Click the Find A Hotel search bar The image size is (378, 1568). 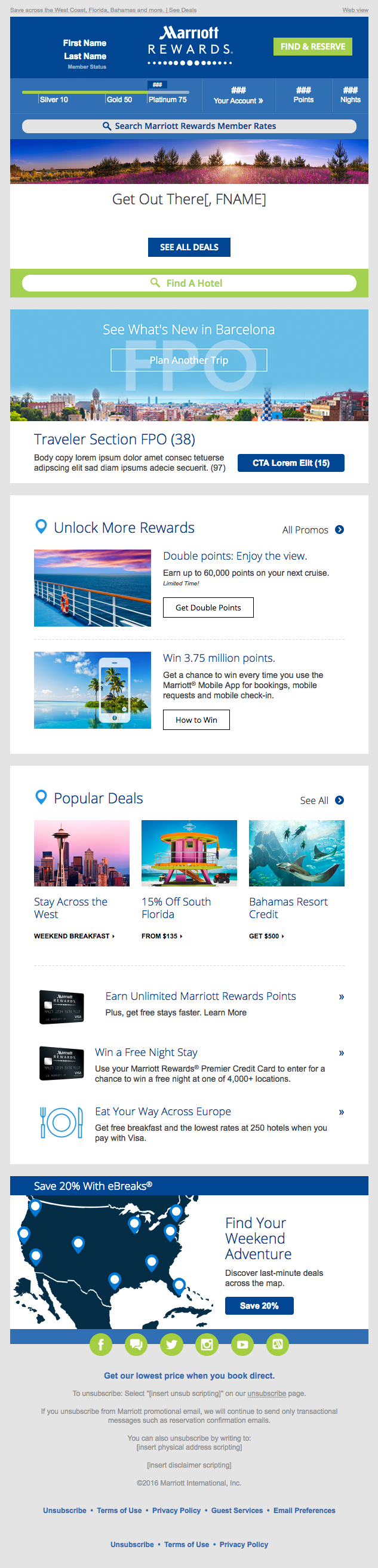click(x=189, y=283)
